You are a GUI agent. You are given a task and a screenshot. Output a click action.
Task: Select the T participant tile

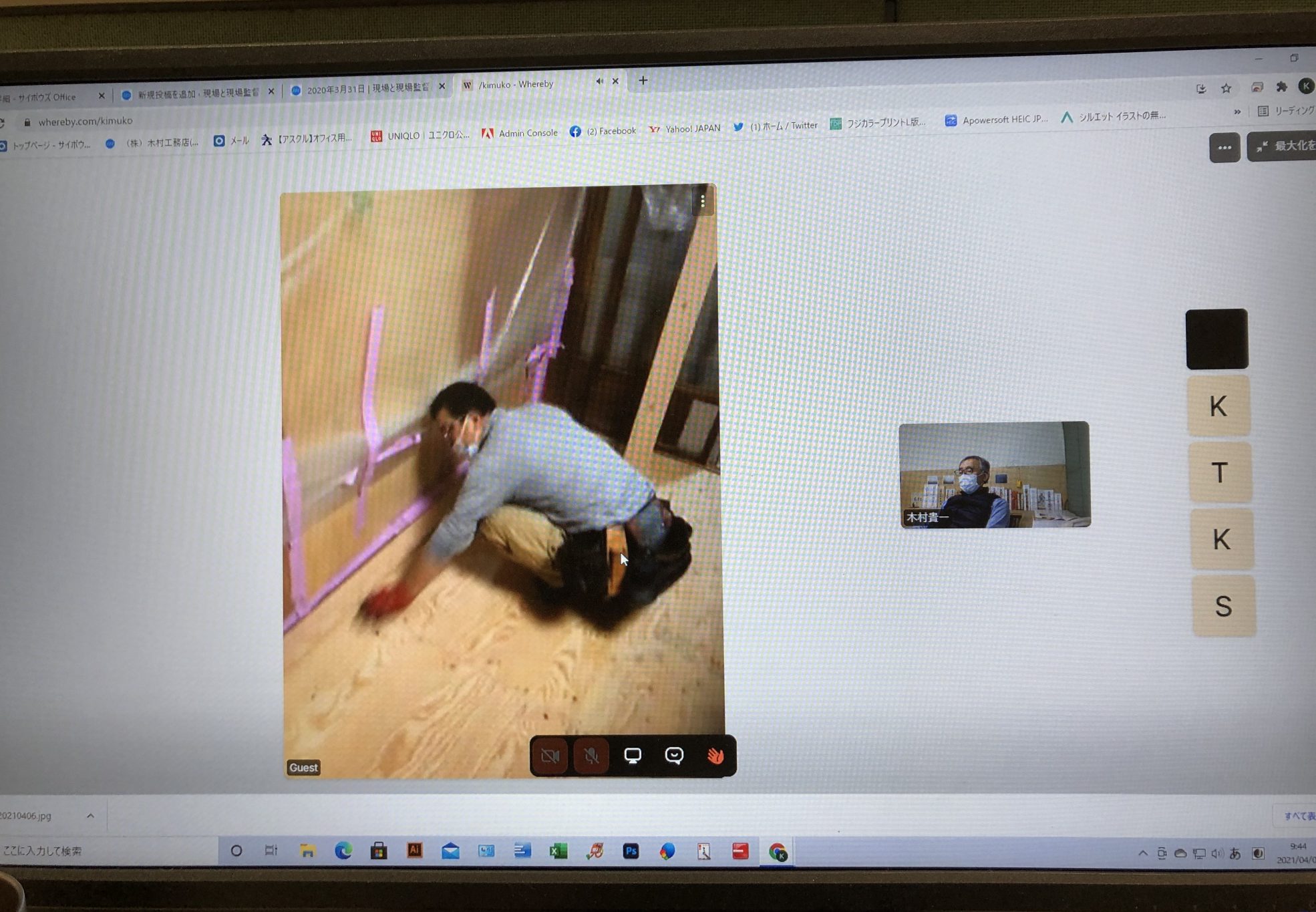tap(1220, 472)
